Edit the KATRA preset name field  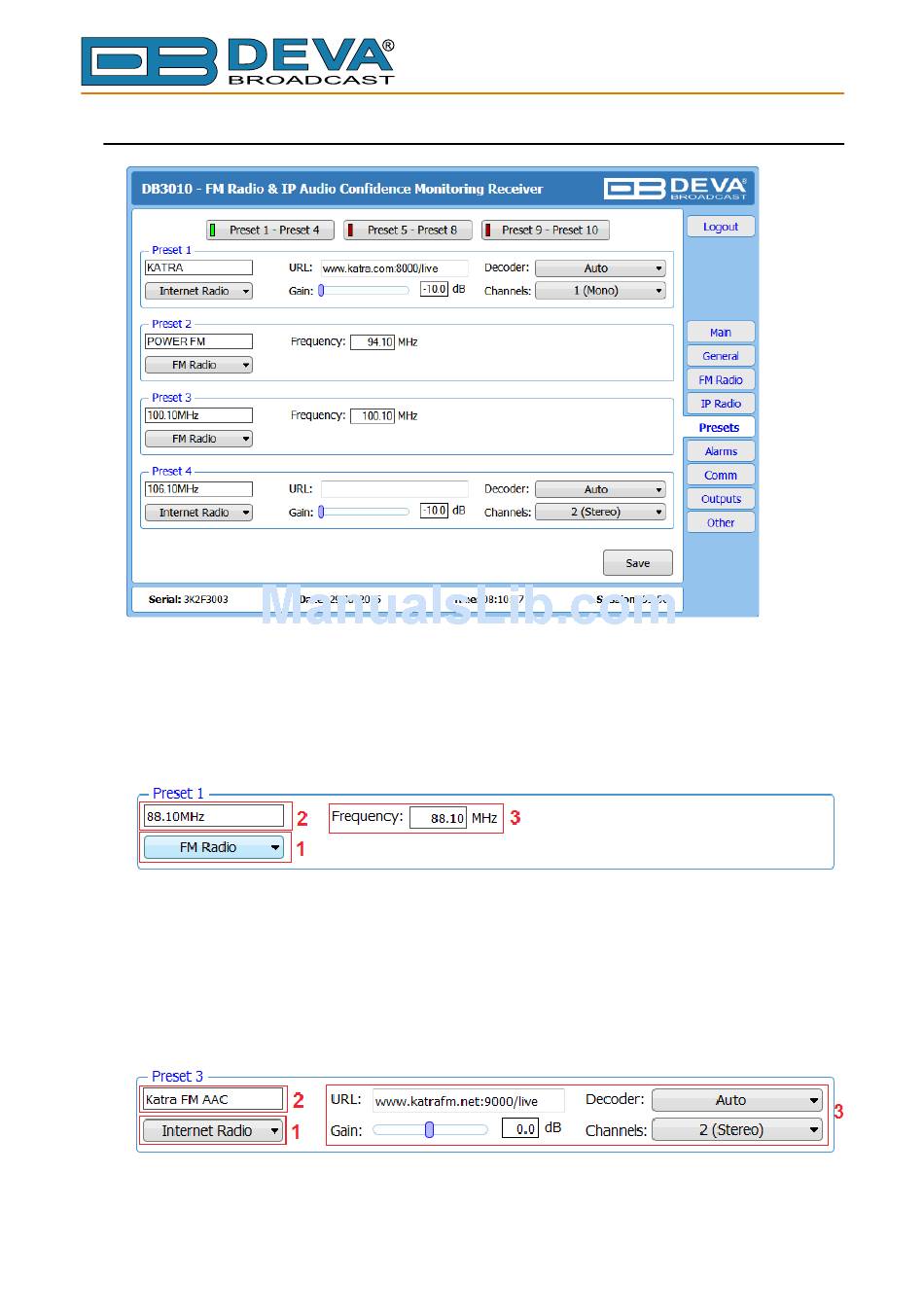[198, 267]
